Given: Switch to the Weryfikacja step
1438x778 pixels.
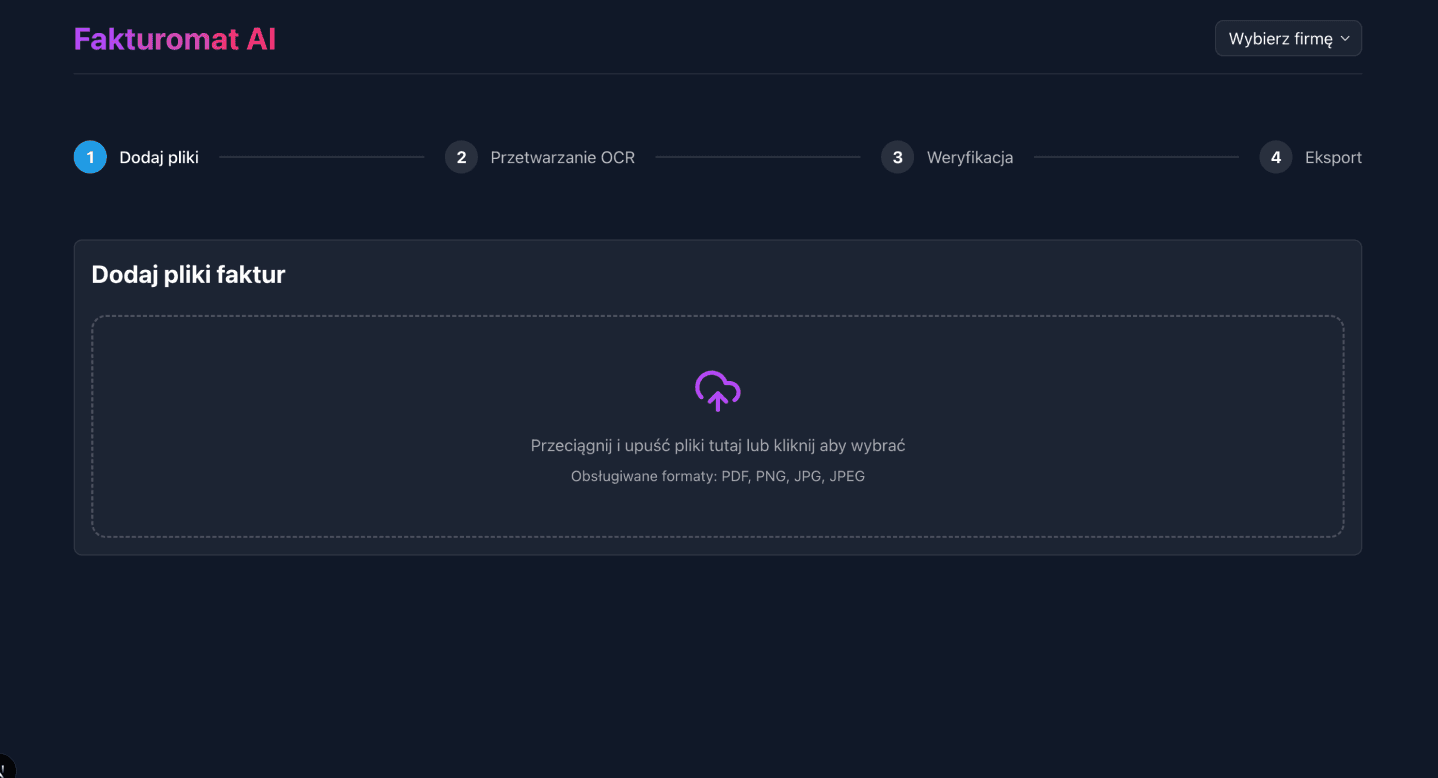Looking at the screenshot, I should pos(969,157).
